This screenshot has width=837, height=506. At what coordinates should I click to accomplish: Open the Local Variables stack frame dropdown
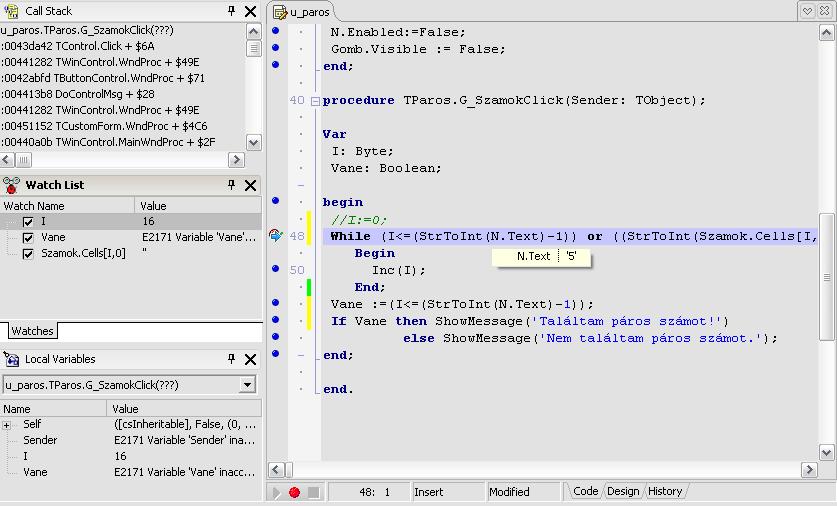(x=247, y=384)
